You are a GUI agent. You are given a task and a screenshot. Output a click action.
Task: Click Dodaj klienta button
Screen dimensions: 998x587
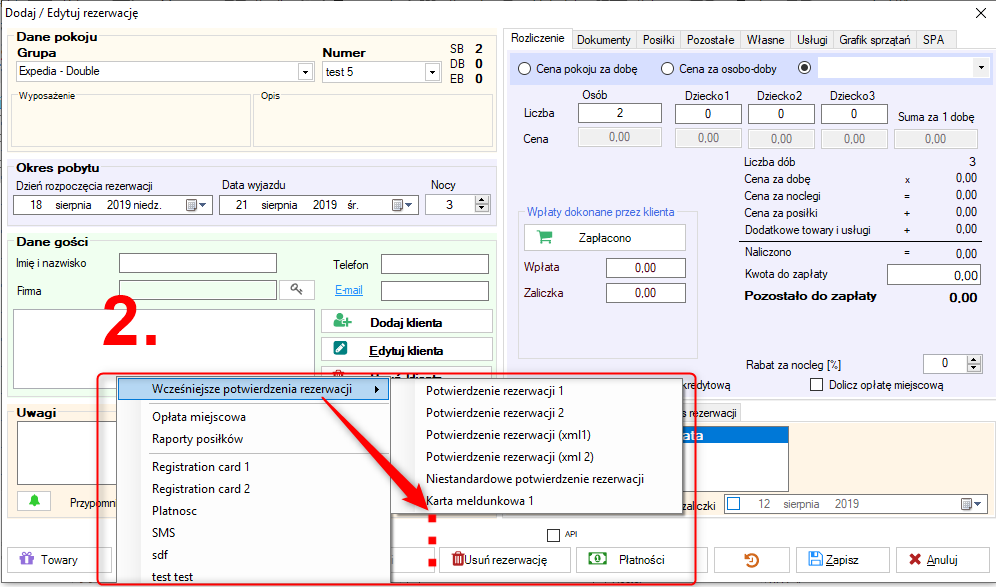(x=407, y=322)
